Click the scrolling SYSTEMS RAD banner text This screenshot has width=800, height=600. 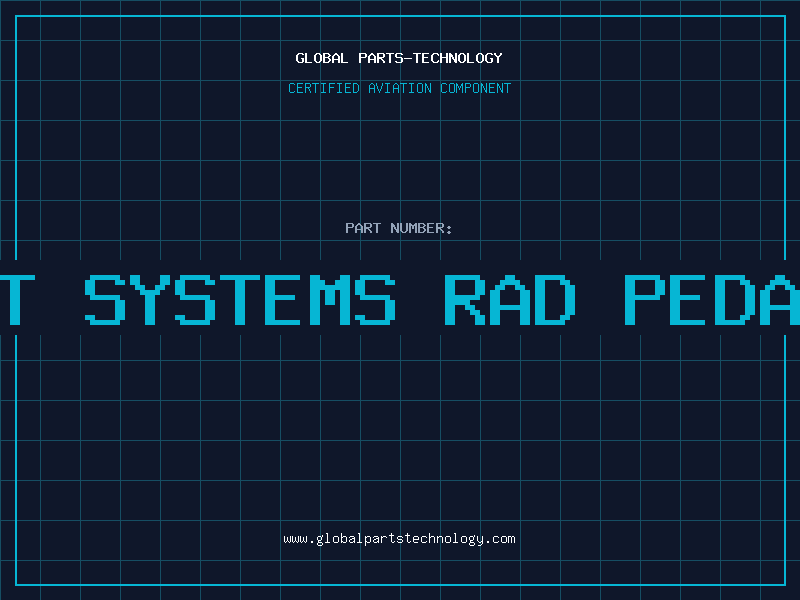pos(400,300)
